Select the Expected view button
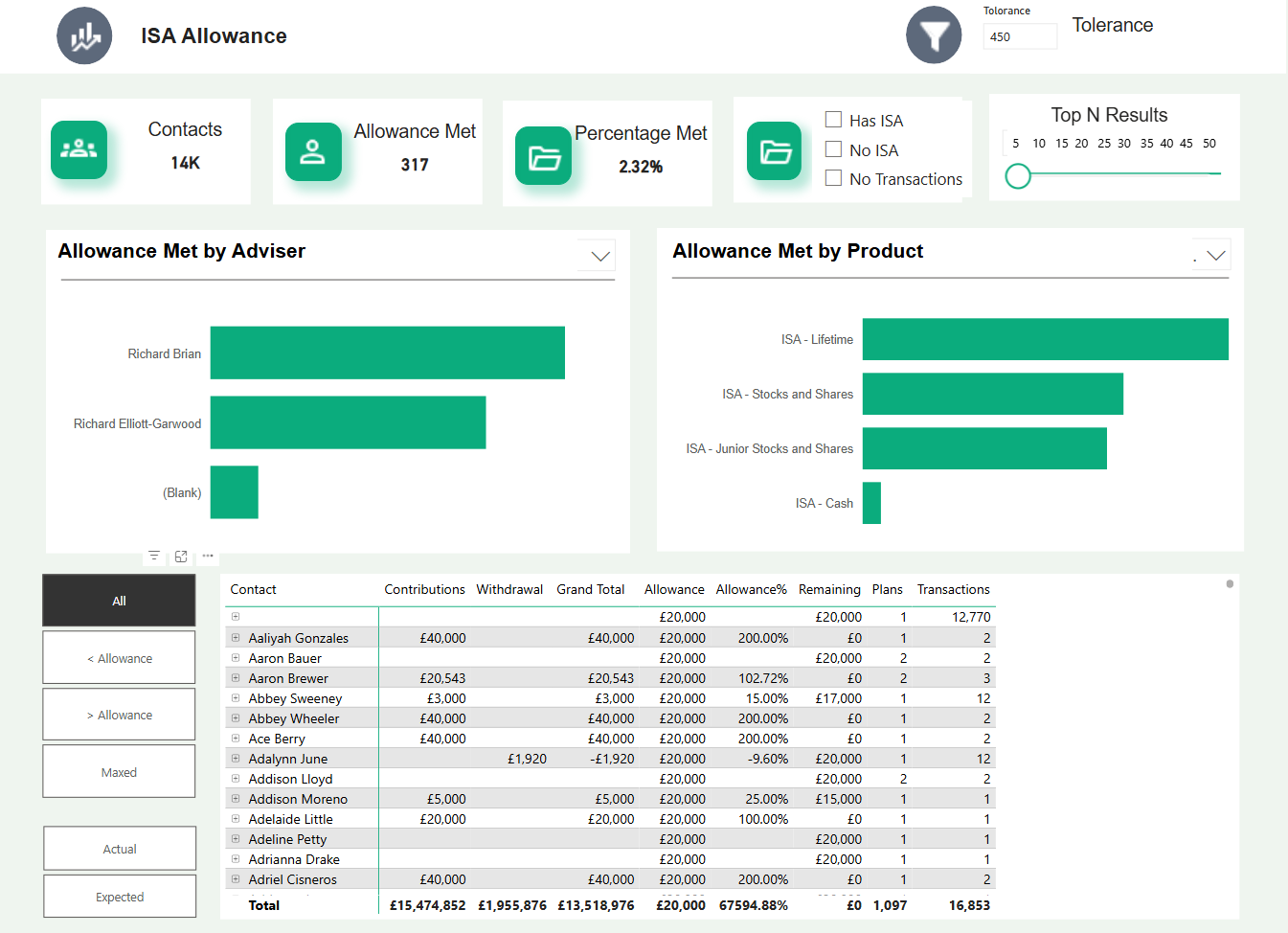The width and height of the screenshot is (1288, 933). coord(119,896)
